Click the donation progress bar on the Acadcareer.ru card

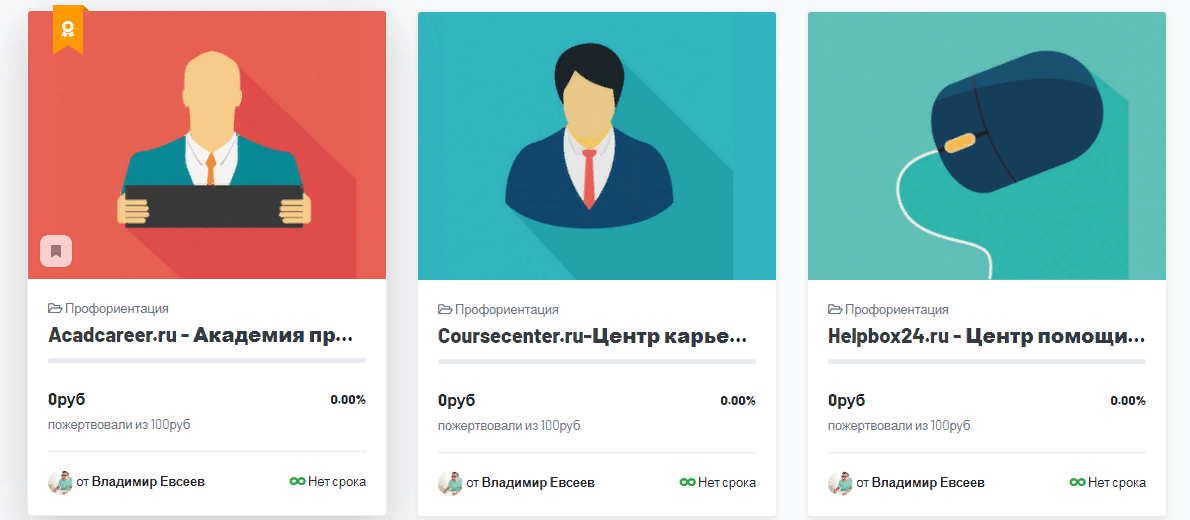click(207, 361)
